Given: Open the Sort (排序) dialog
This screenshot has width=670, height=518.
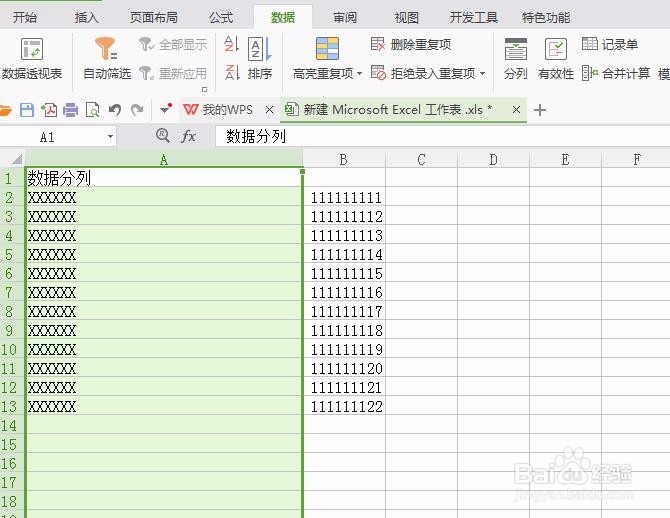Looking at the screenshot, I should click(x=260, y=59).
